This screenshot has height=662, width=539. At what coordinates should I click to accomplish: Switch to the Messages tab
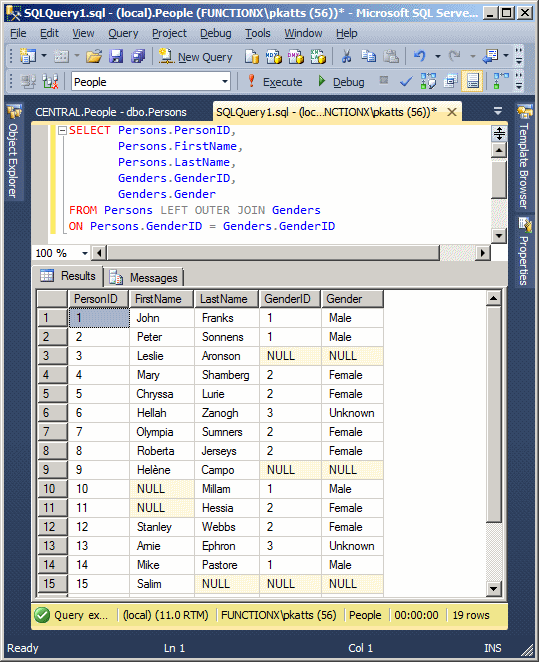[144, 278]
